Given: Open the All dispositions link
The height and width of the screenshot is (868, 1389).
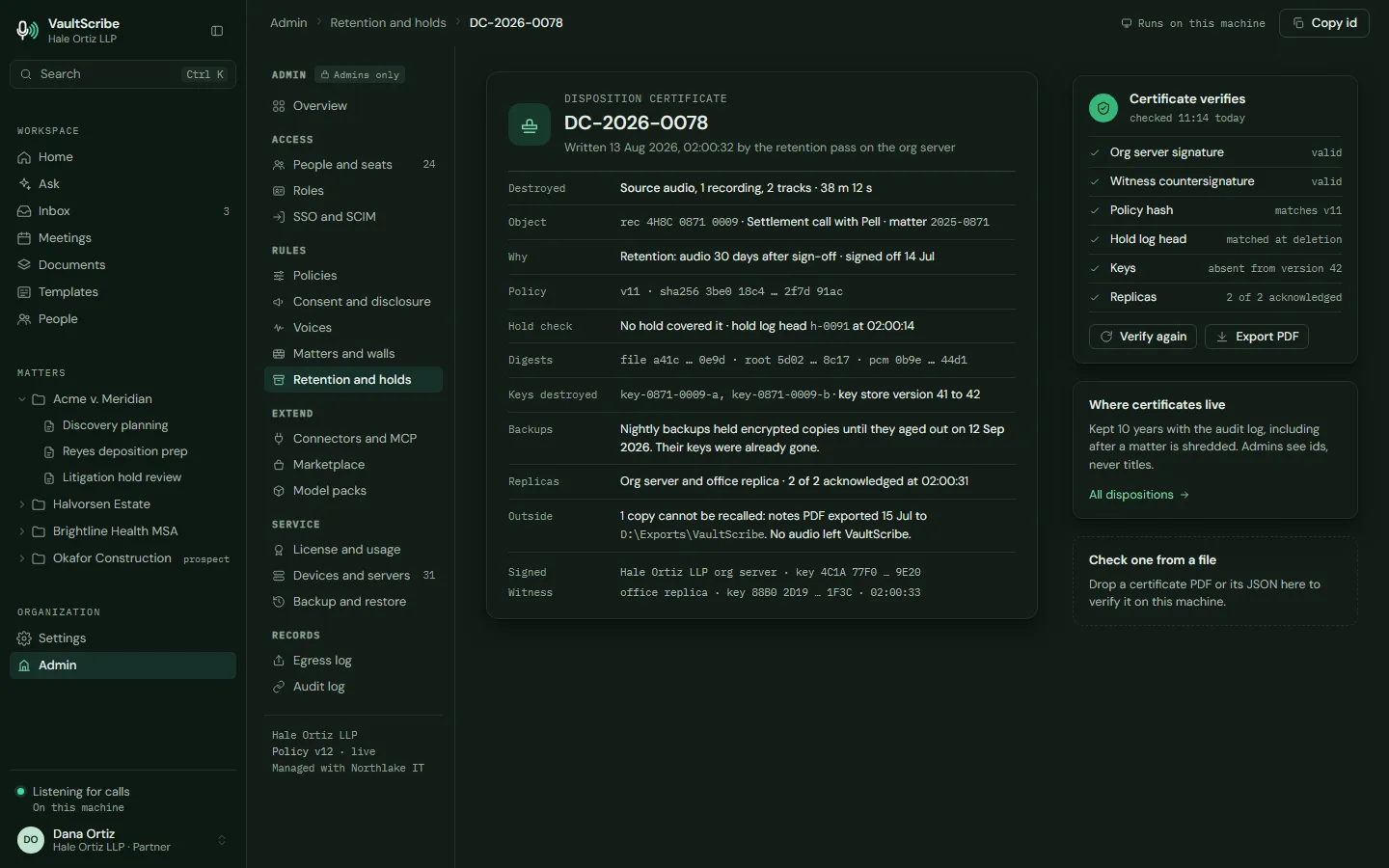Looking at the screenshot, I should coord(1139,495).
